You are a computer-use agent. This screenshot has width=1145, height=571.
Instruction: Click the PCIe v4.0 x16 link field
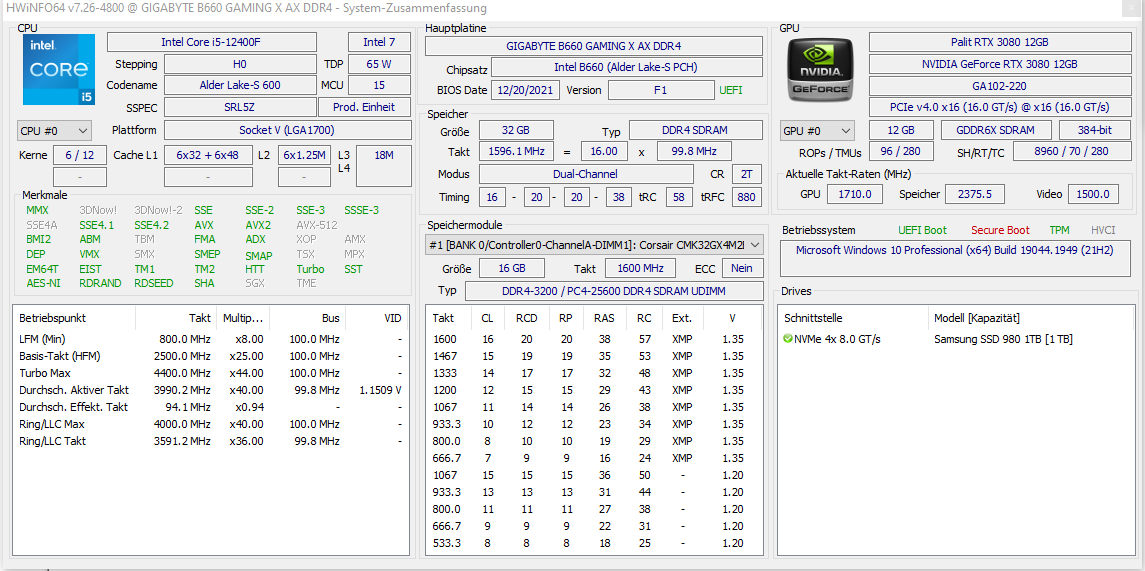point(999,107)
